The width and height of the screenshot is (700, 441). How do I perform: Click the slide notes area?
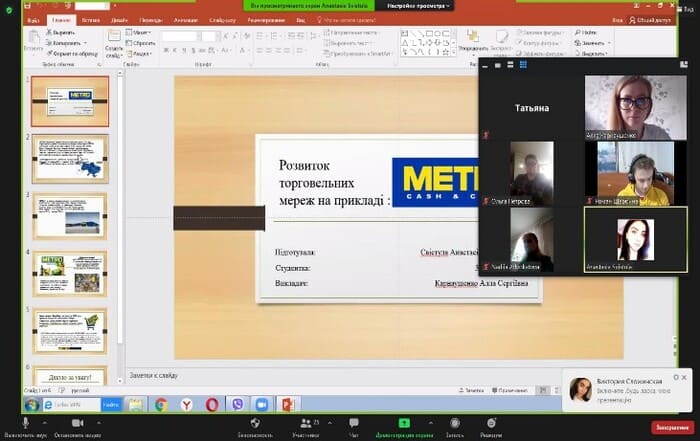pos(344,375)
